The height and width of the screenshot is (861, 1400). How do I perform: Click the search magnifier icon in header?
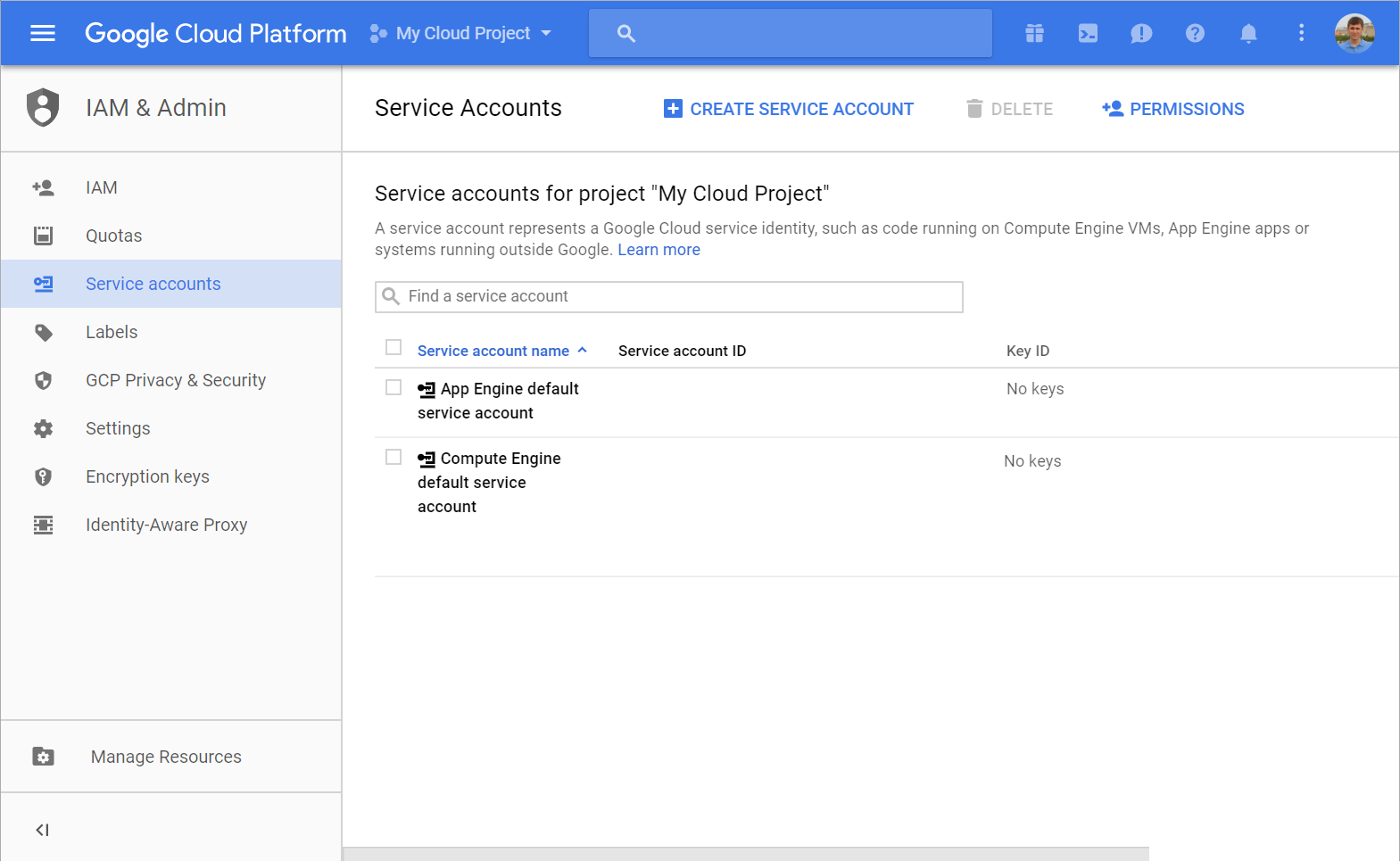(626, 33)
